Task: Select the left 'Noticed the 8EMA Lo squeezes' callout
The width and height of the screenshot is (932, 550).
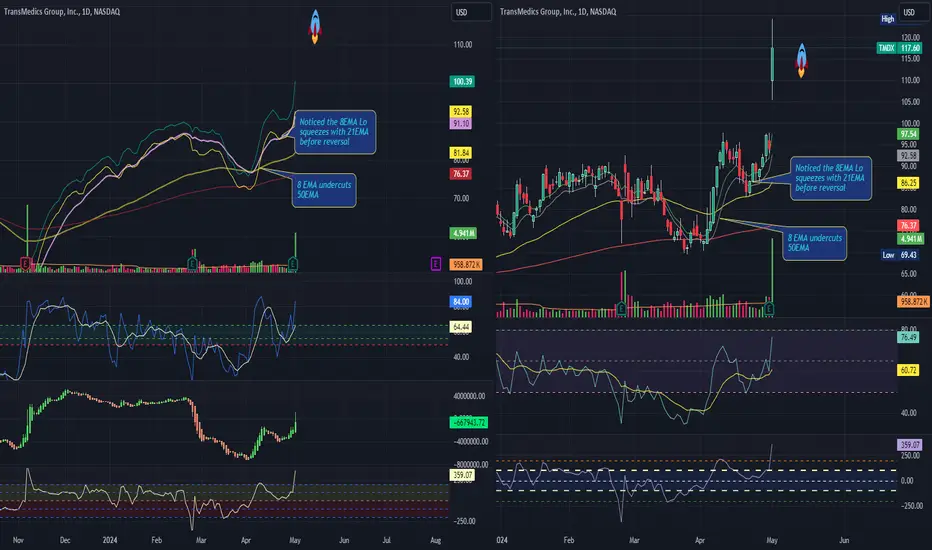Action: pyautogui.click(x=335, y=132)
